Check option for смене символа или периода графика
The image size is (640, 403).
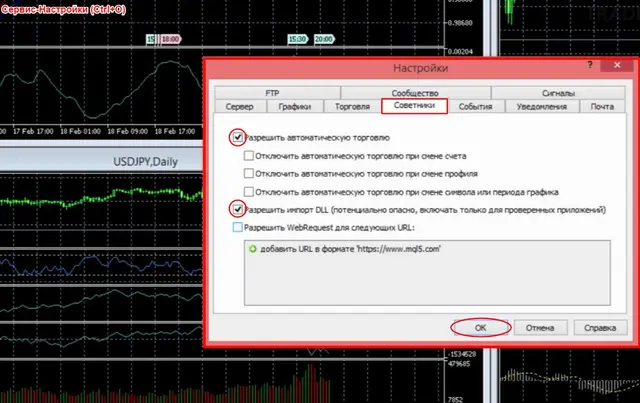[249, 191]
